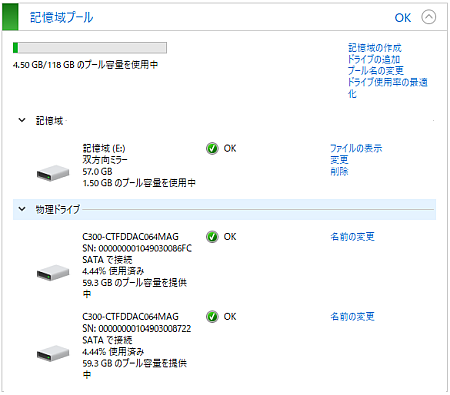Collapse the 記憶域 section chevron

pyautogui.click(x=22, y=120)
